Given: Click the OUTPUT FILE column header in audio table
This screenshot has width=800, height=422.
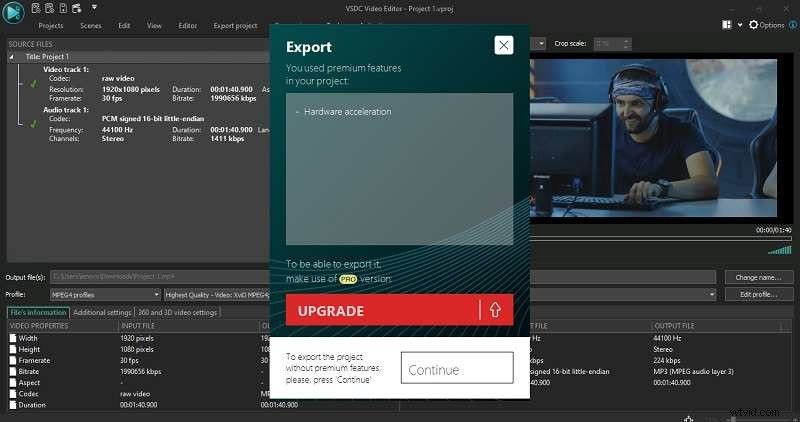Looking at the screenshot, I should [x=716, y=326].
